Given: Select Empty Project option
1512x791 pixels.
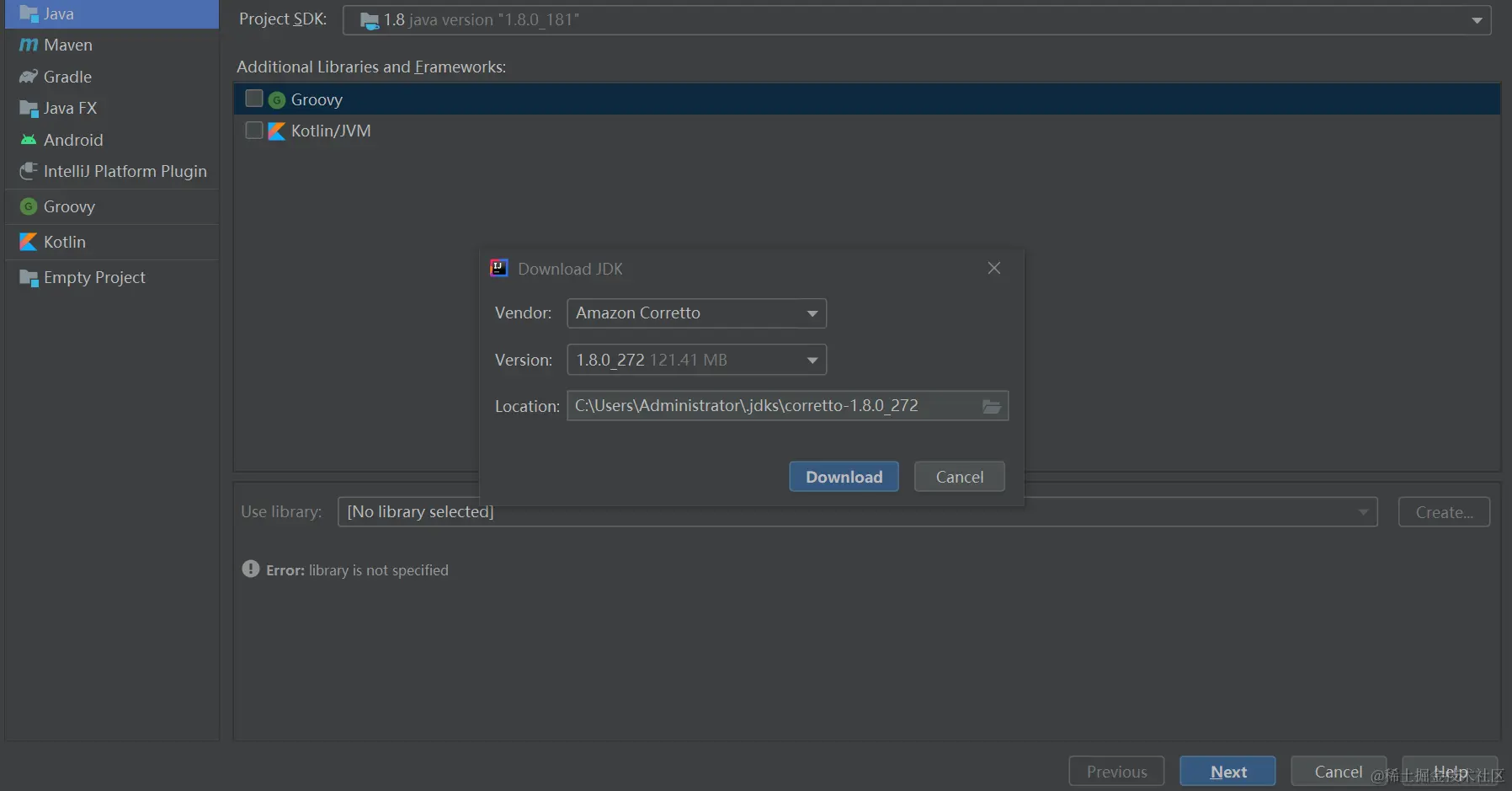Looking at the screenshot, I should point(112,277).
